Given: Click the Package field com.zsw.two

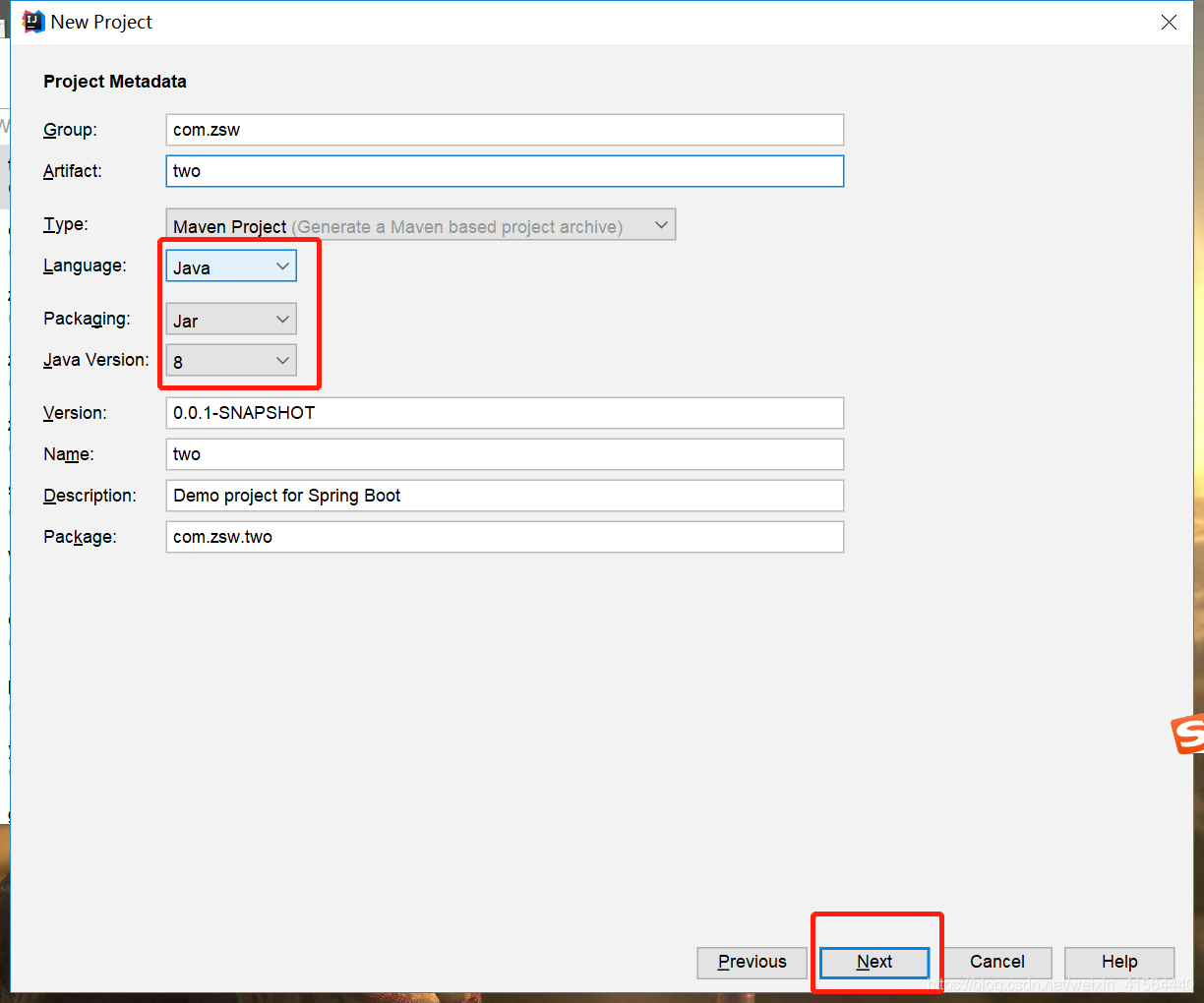Looking at the screenshot, I should point(505,537).
